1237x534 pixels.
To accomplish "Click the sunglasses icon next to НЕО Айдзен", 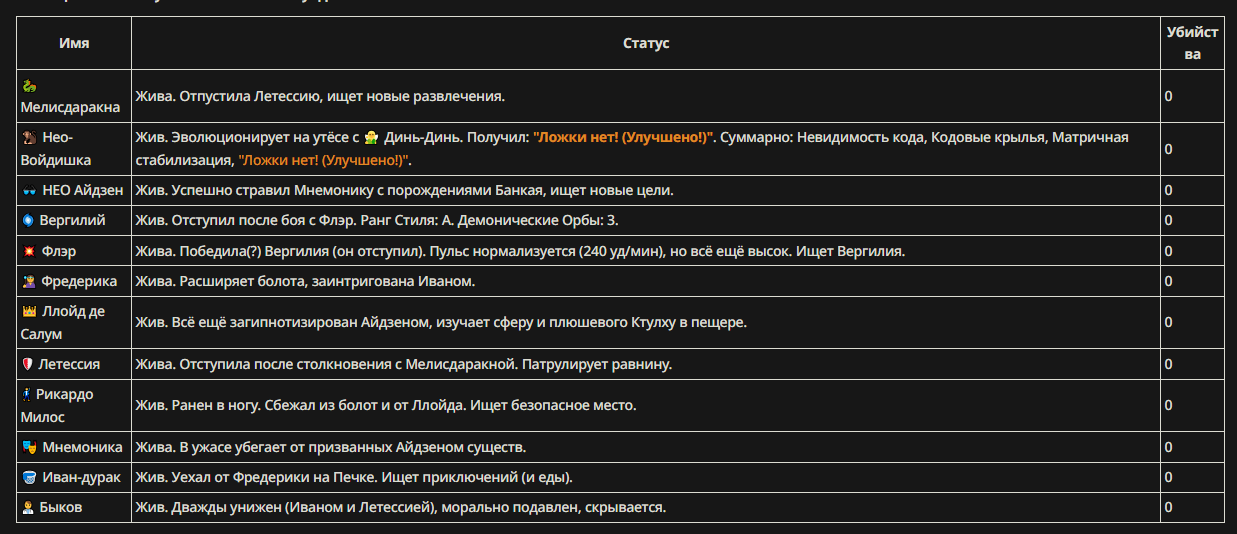I will coord(28,190).
